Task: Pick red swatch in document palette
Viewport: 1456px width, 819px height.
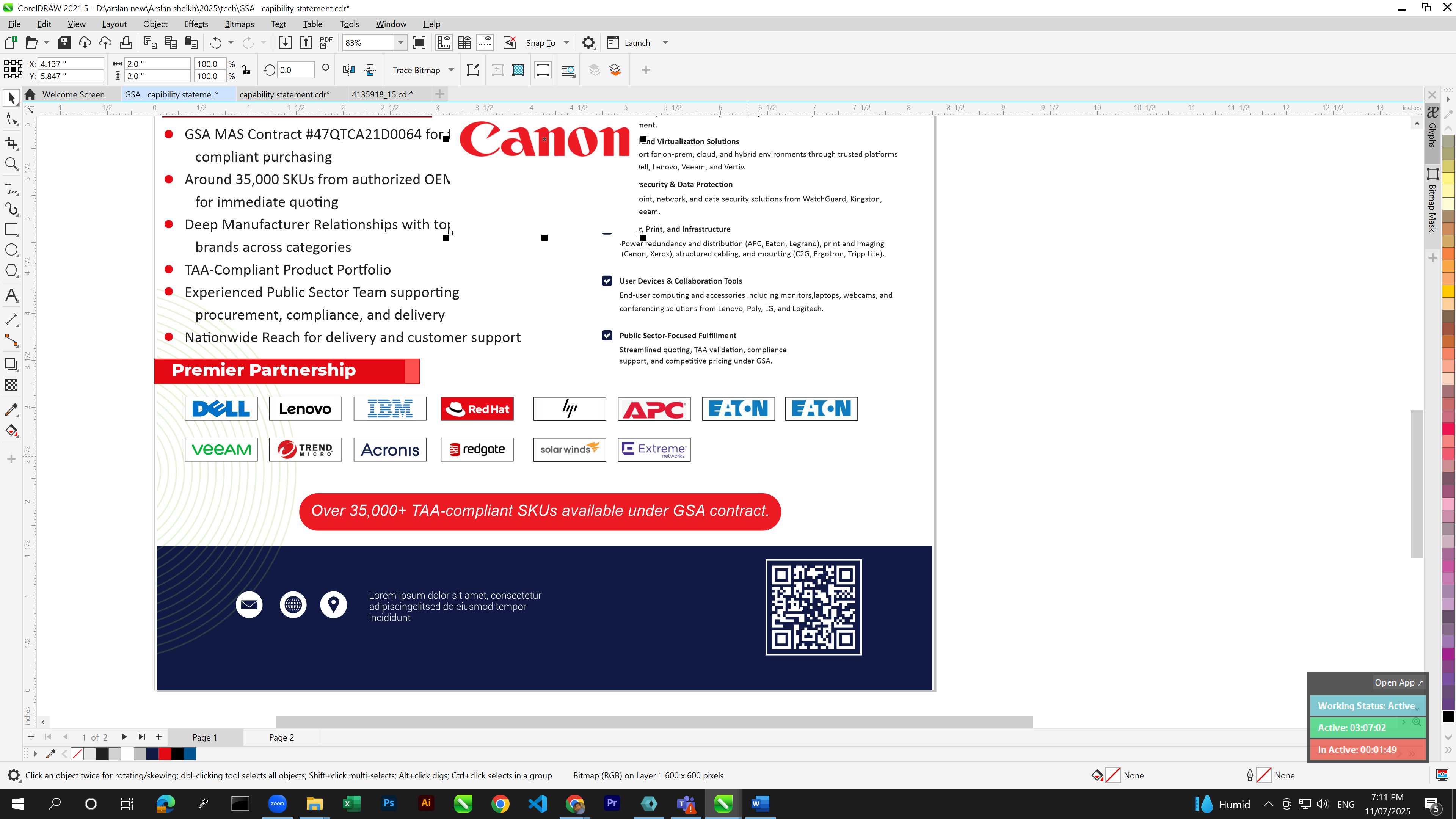Action: pos(165,754)
